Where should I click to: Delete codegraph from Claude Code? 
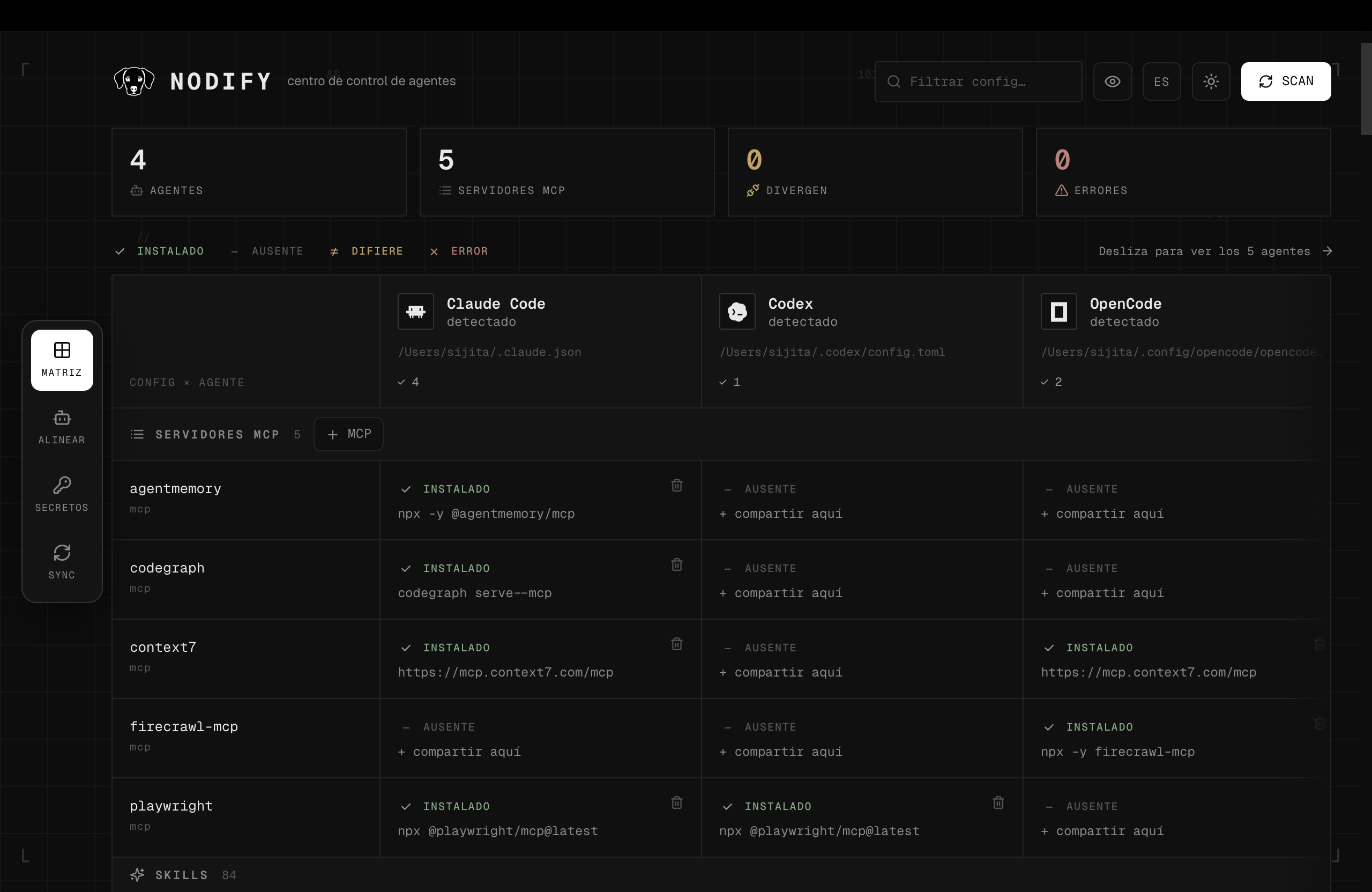click(x=677, y=564)
